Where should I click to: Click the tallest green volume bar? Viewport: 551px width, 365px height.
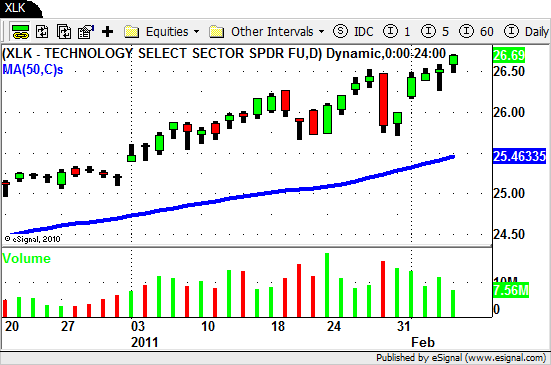coord(327,285)
